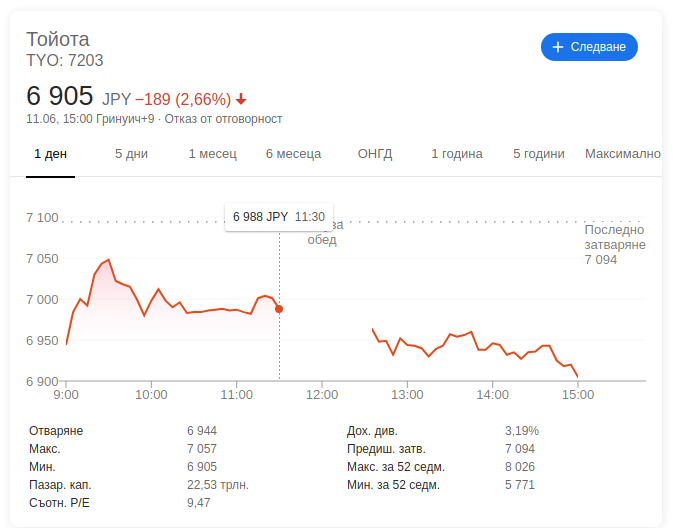673x528 pixels.
Task: Click the 12:00 label on time axis
Action: click(x=322, y=394)
